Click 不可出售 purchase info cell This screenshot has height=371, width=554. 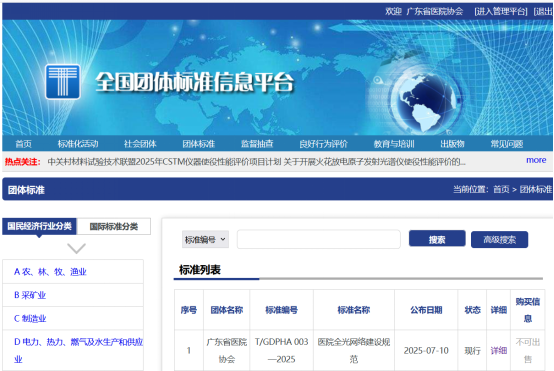click(x=528, y=351)
